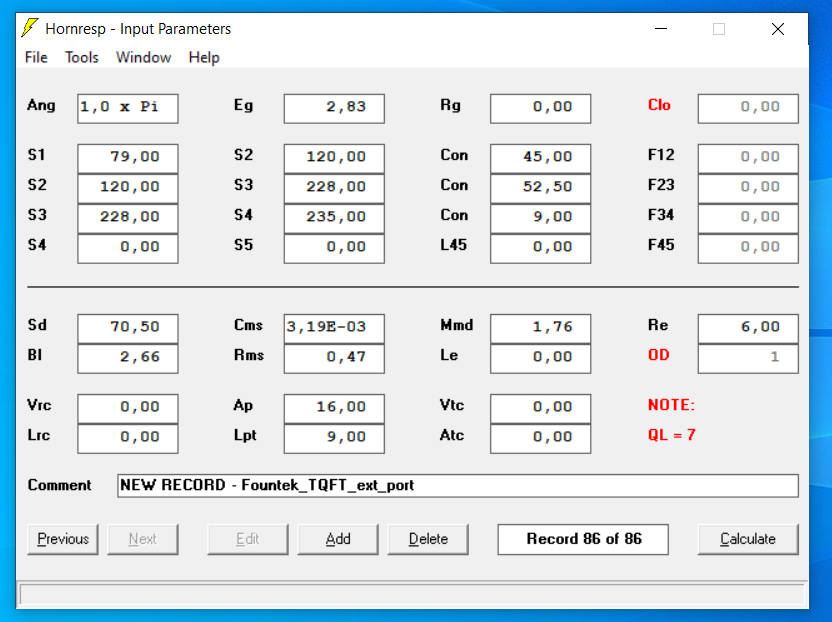Select the Eg field with 2,83

coord(334,109)
